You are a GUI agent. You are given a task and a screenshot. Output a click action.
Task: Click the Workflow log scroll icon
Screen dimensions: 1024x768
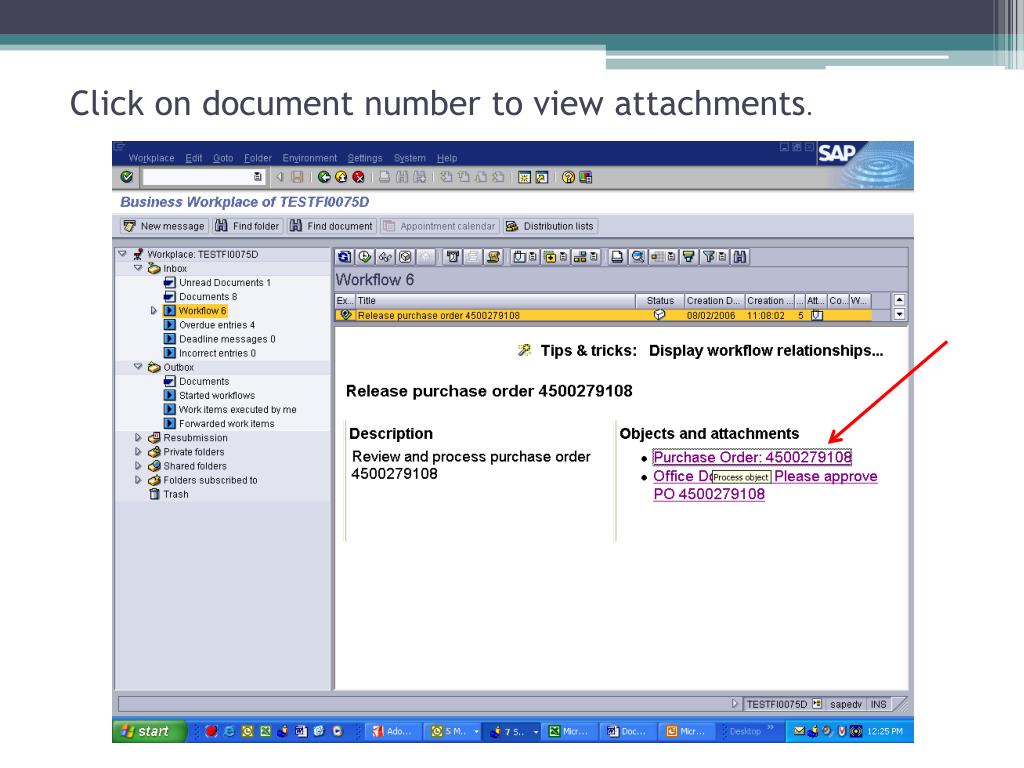click(493, 257)
